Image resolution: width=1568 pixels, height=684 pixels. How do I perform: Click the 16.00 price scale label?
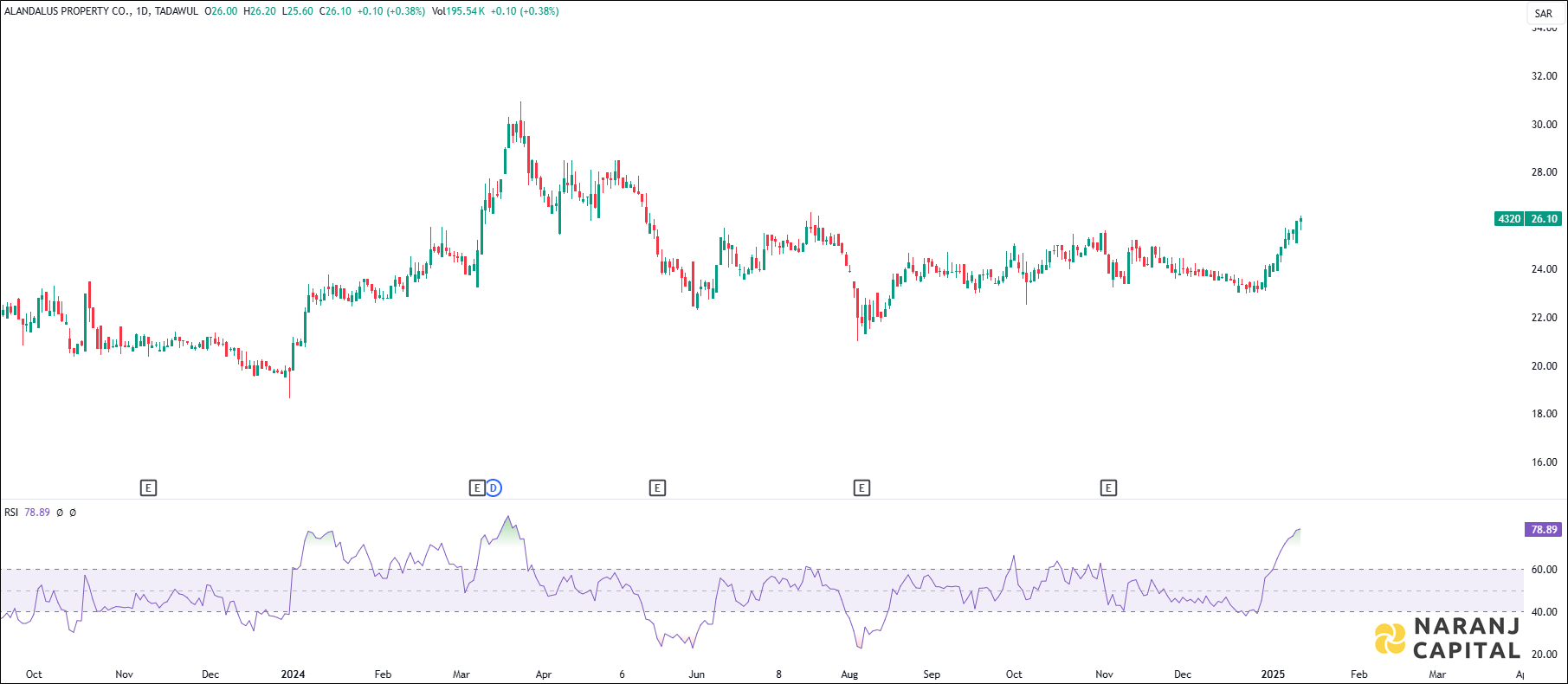1544,462
